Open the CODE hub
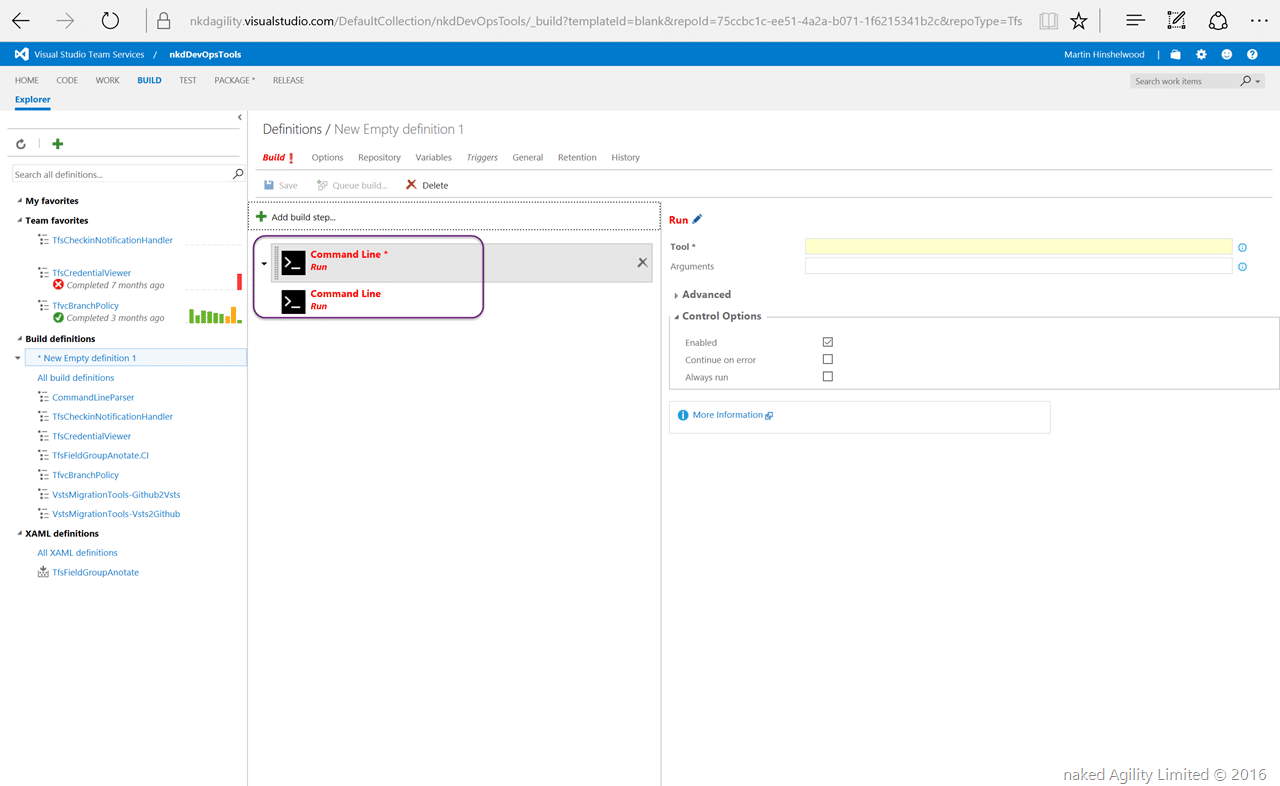Image resolution: width=1280 pixels, height=786 pixels. [x=67, y=80]
